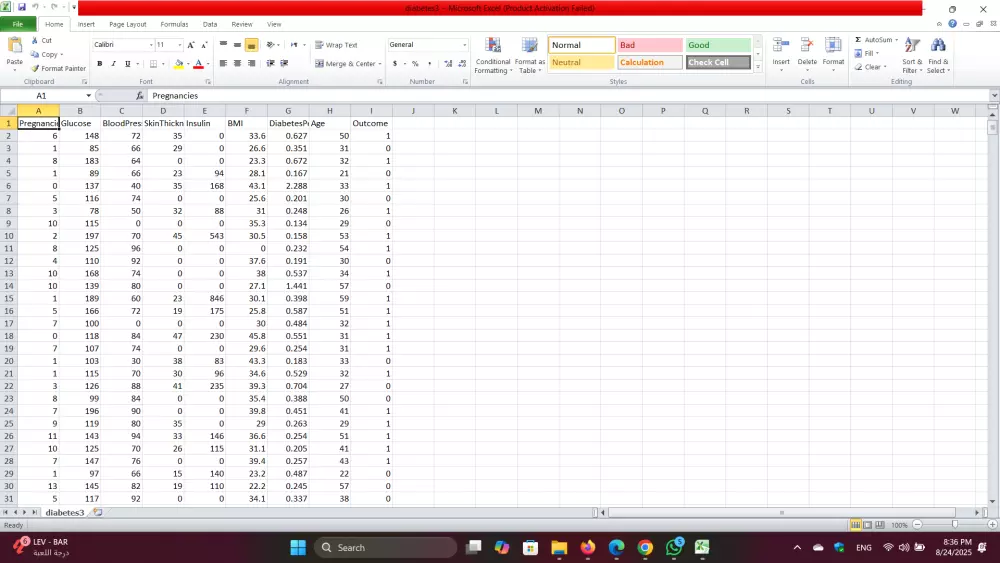1000x563 pixels.
Task: Click the Name Box showing A1
Action: (42, 96)
